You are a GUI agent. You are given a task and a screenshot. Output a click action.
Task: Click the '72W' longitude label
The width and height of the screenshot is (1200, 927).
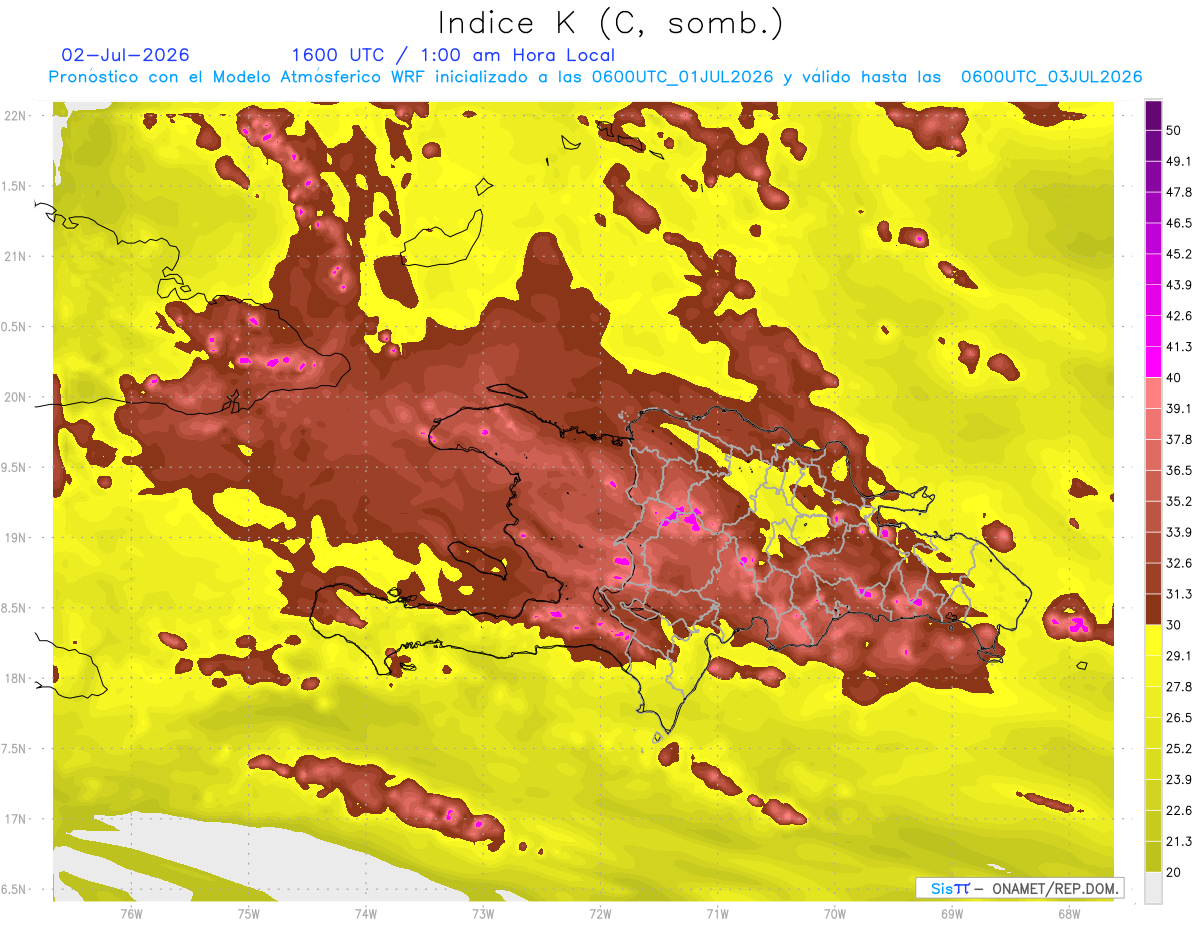click(600, 914)
